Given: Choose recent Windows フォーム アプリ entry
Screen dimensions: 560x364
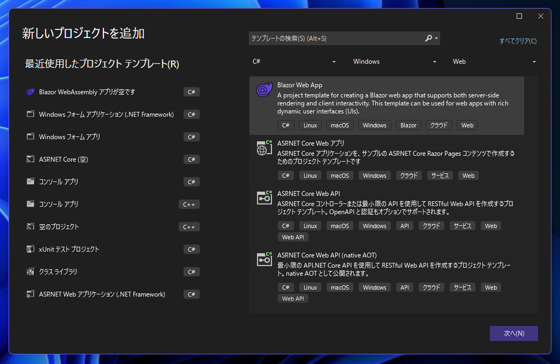Looking at the screenshot, I should 112,137.
